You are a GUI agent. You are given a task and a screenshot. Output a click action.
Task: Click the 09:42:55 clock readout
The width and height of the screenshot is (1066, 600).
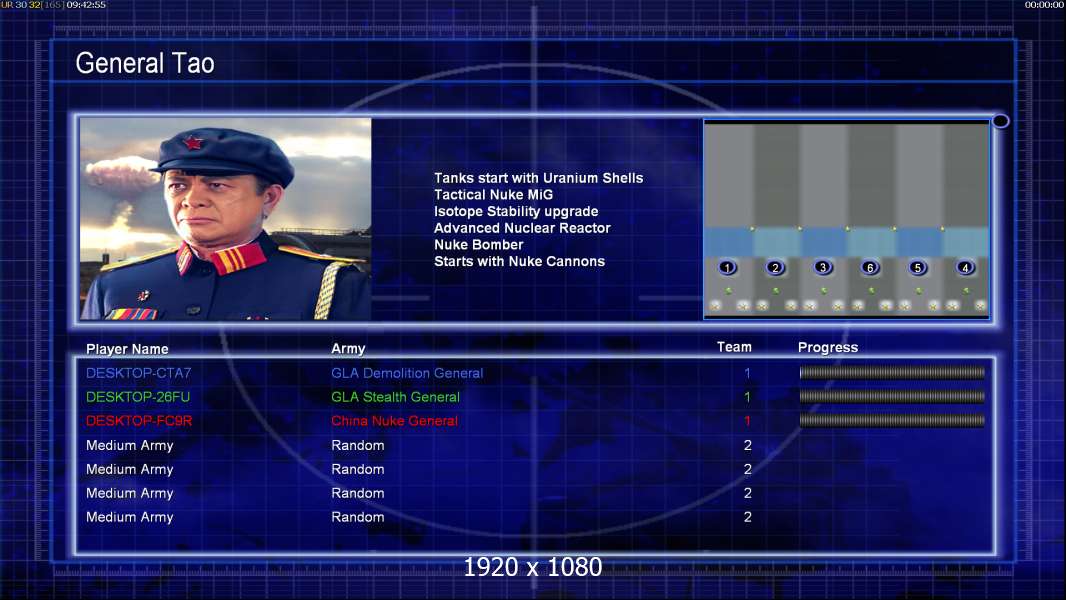(86, 5)
